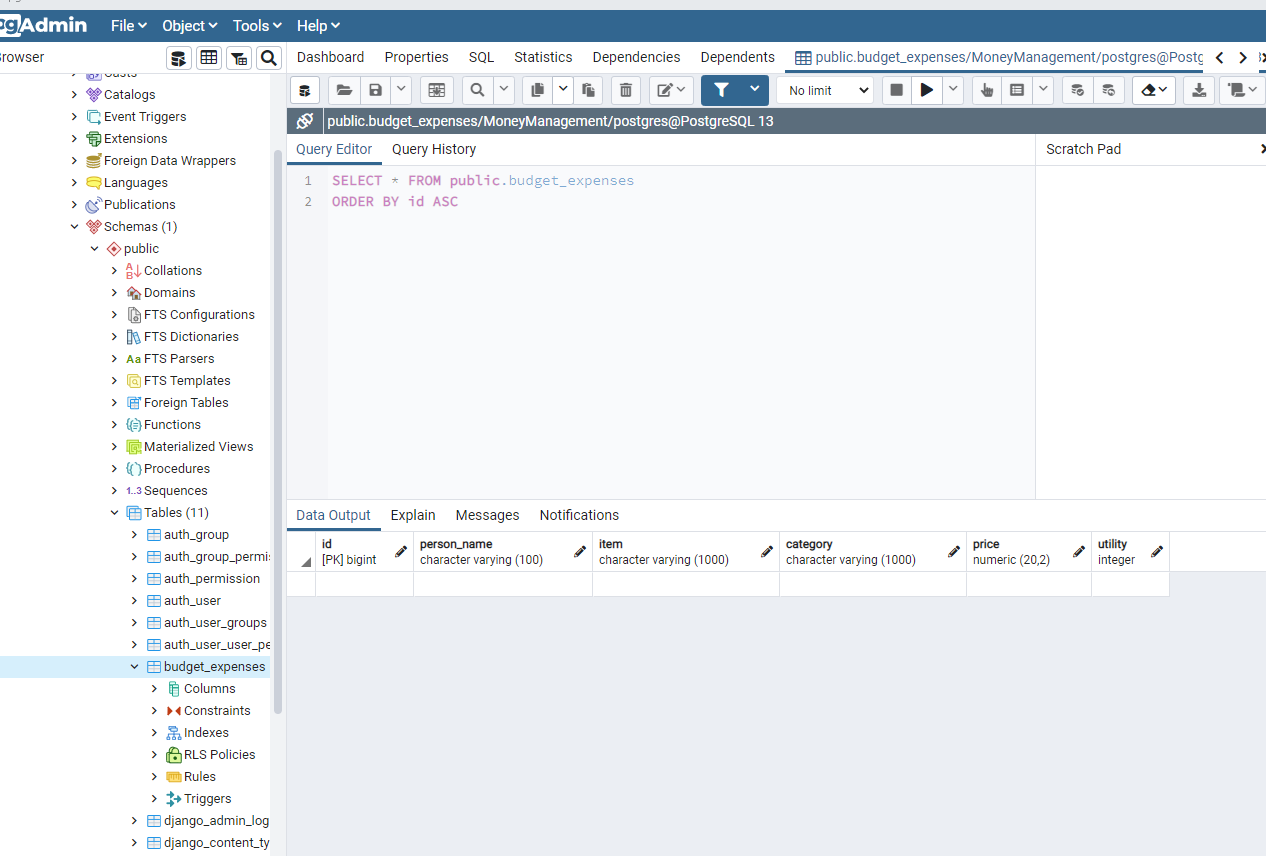Click the Find magnifier icon in query toolbar
The width and height of the screenshot is (1266, 856).
[477, 90]
